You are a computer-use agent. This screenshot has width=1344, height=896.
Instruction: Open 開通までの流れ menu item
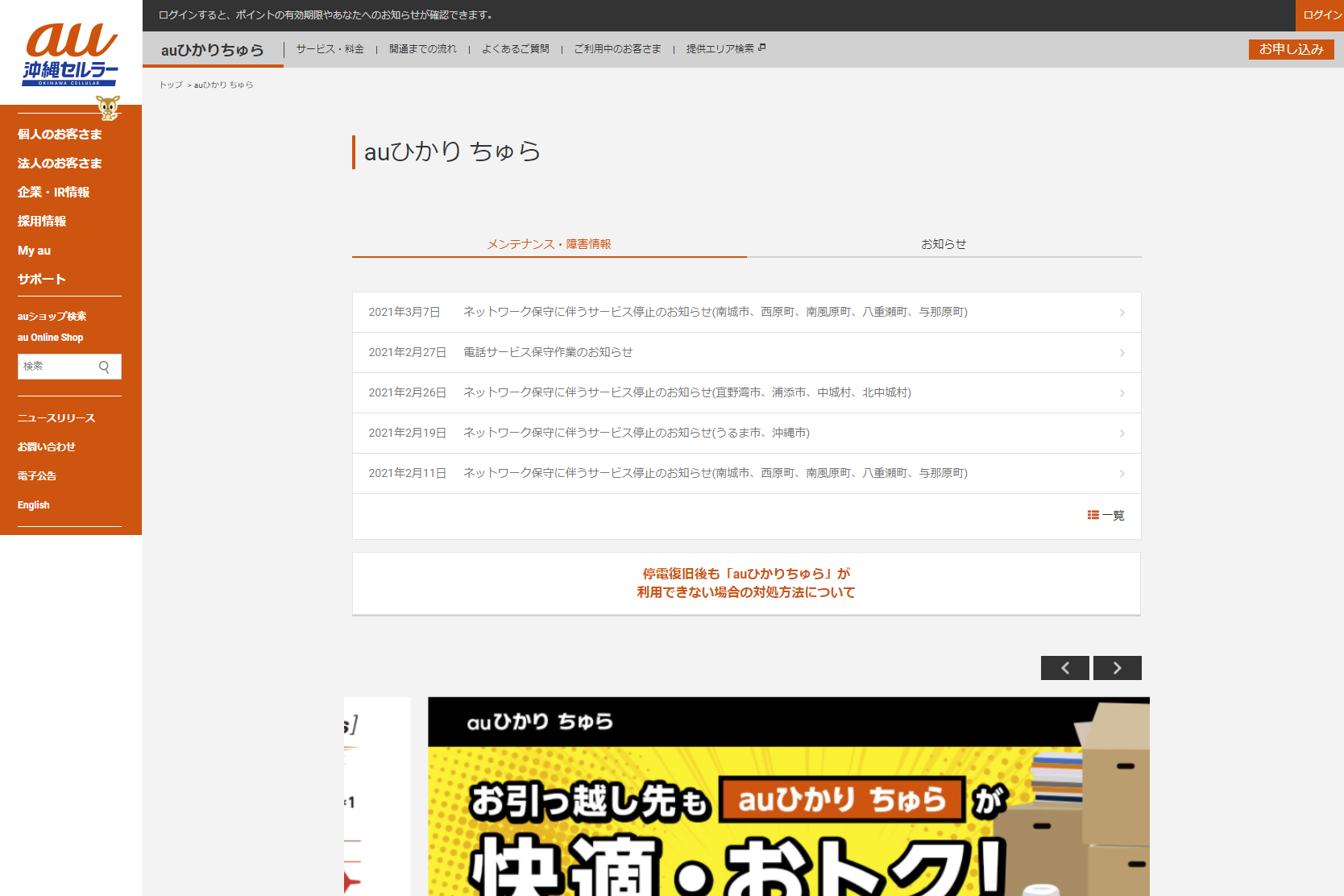[422, 49]
